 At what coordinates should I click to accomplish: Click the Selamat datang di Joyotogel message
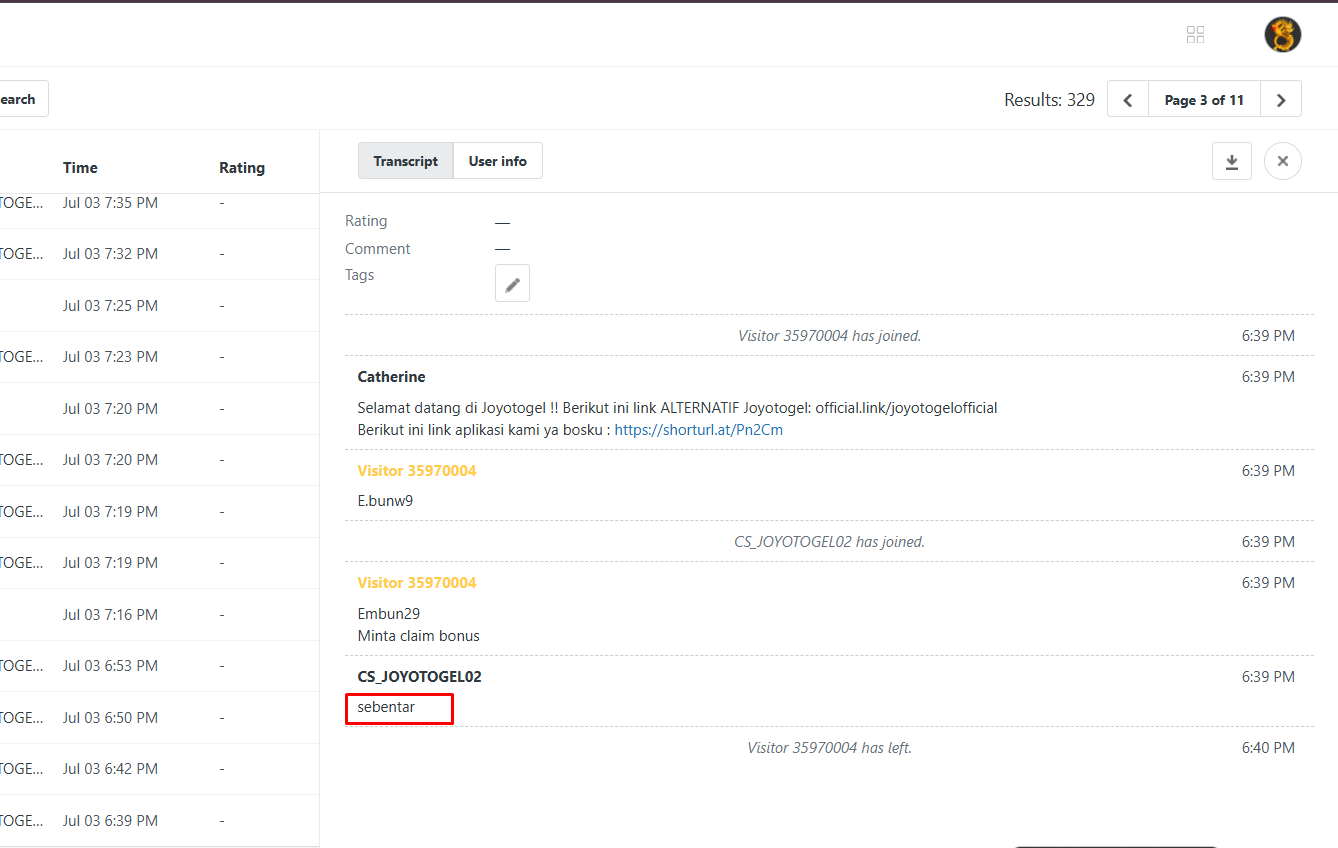pos(677,408)
